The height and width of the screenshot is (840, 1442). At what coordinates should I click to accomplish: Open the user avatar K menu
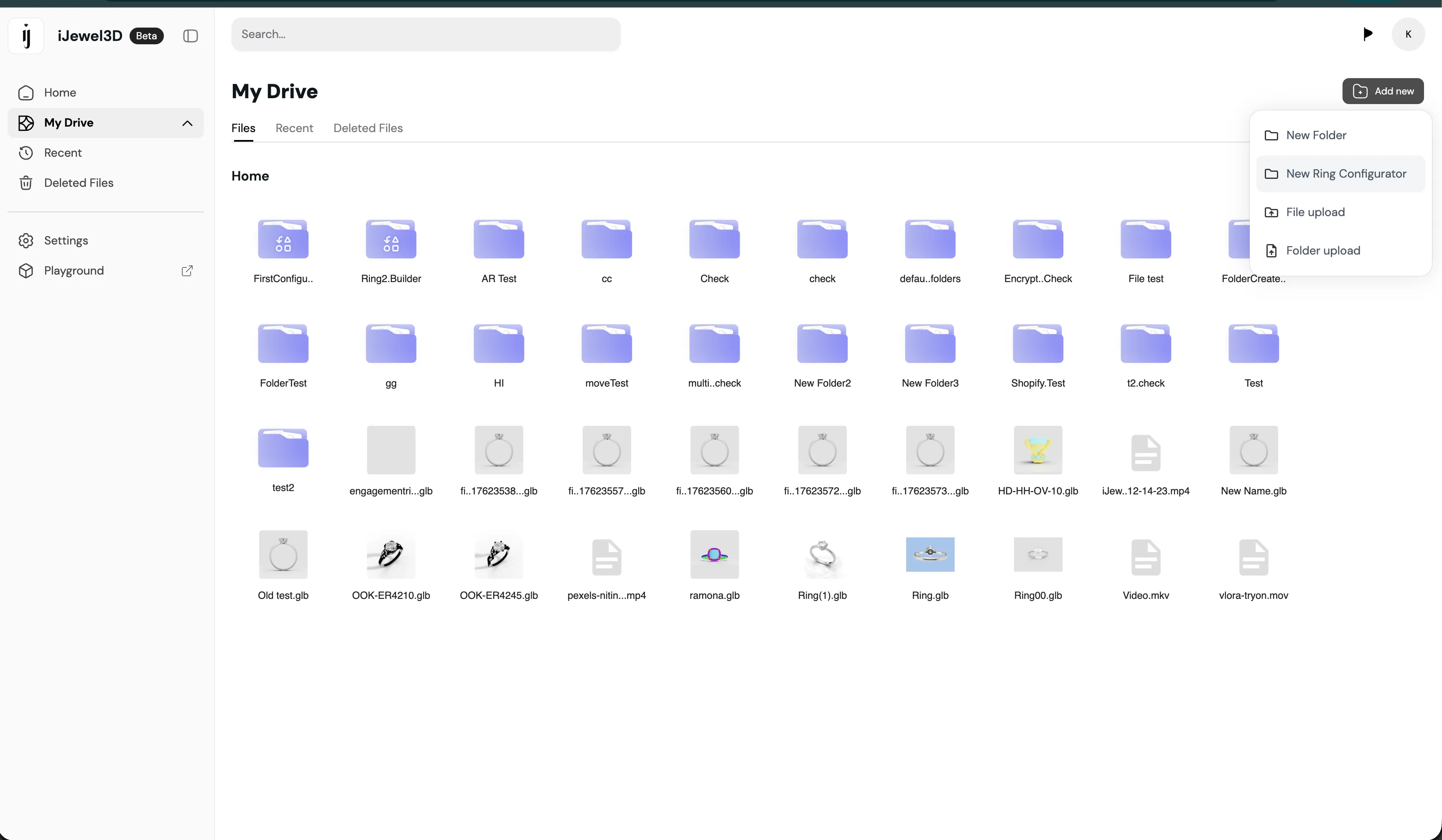pyautogui.click(x=1408, y=34)
